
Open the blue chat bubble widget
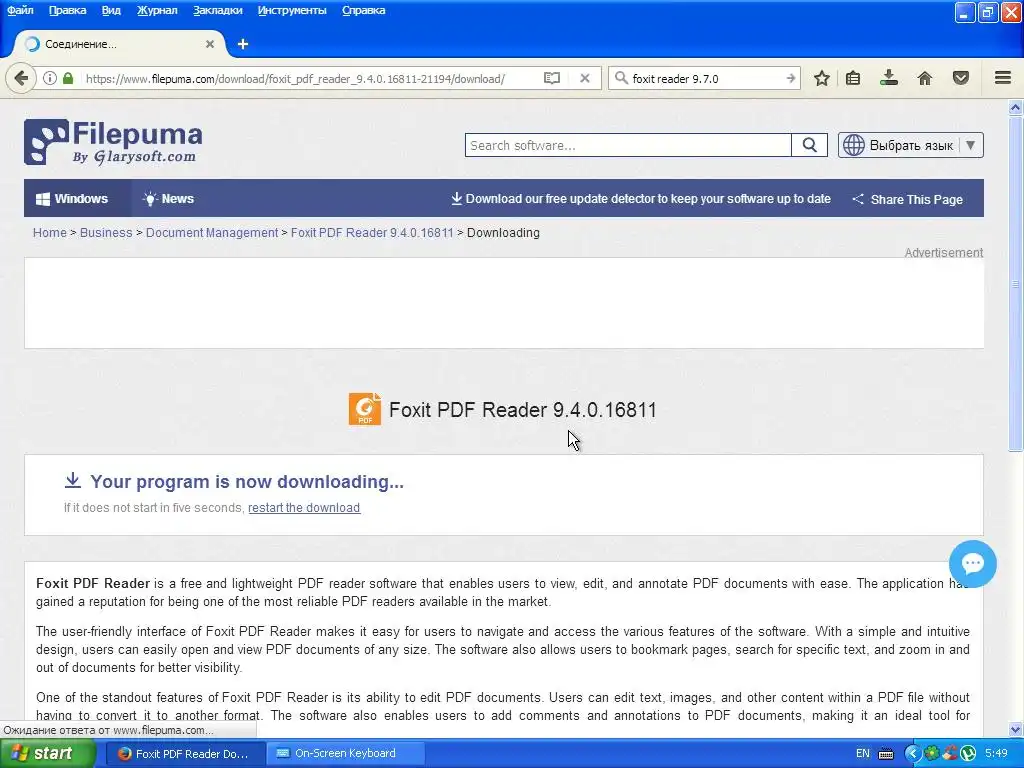click(x=972, y=564)
